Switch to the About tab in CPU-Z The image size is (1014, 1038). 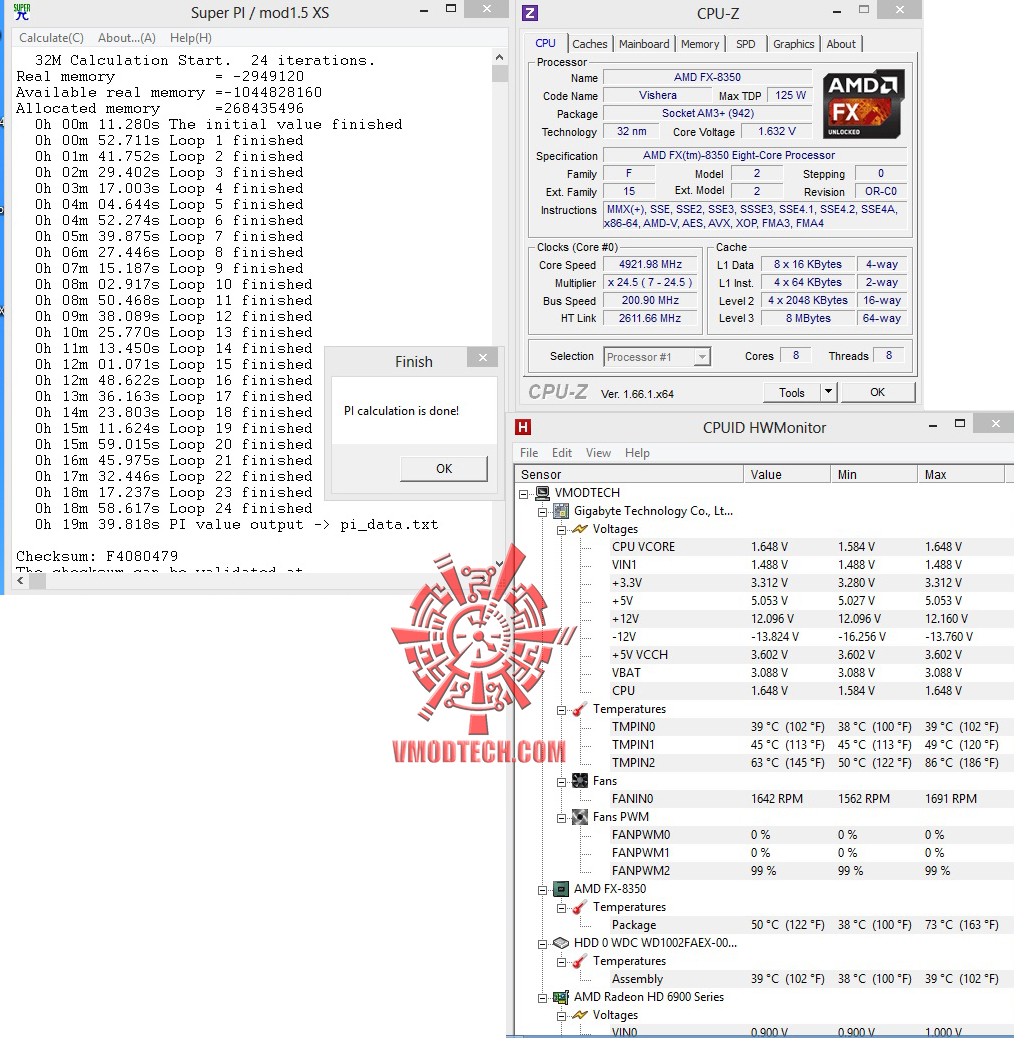841,44
